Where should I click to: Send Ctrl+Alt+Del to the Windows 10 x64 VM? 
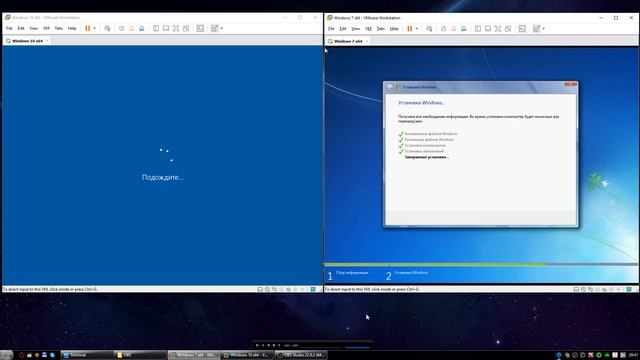(x=107, y=29)
